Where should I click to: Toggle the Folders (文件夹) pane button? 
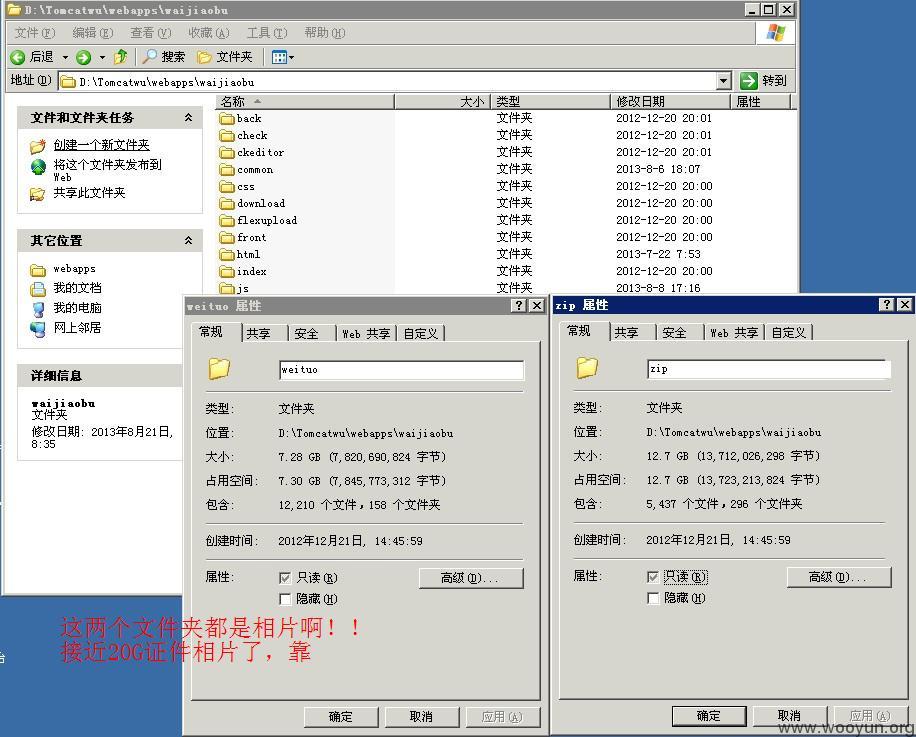pyautogui.click(x=225, y=57)
